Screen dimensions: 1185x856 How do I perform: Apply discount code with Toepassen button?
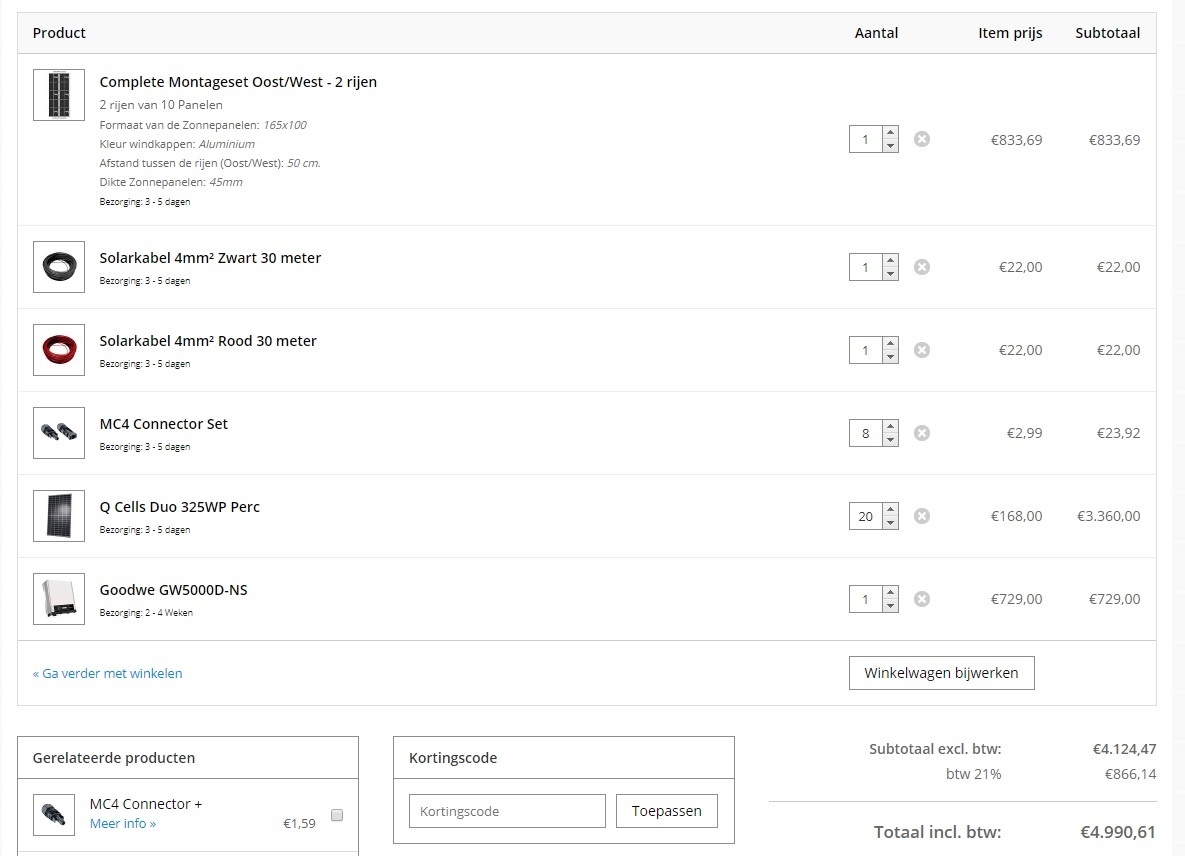(667, 811)
